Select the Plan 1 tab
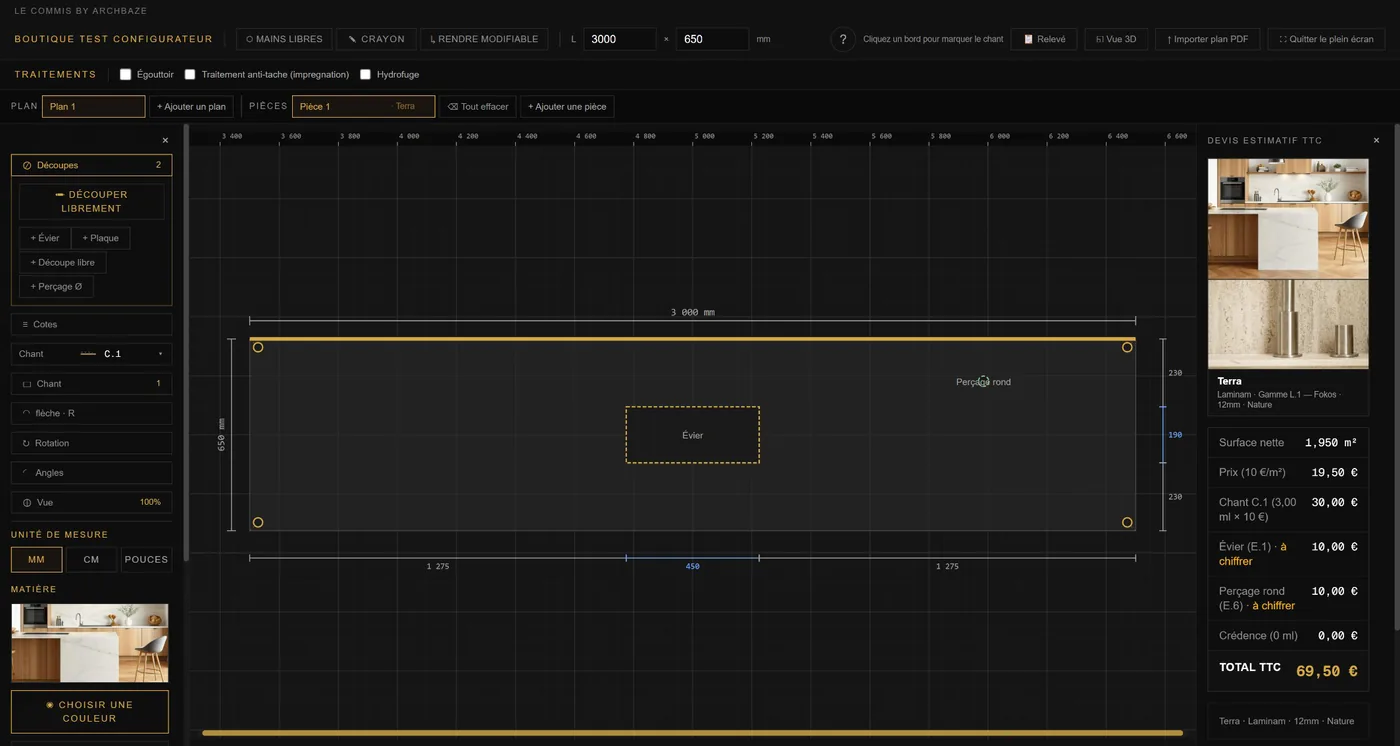This screenshot has height=746, width=1400. click(94, 106)
